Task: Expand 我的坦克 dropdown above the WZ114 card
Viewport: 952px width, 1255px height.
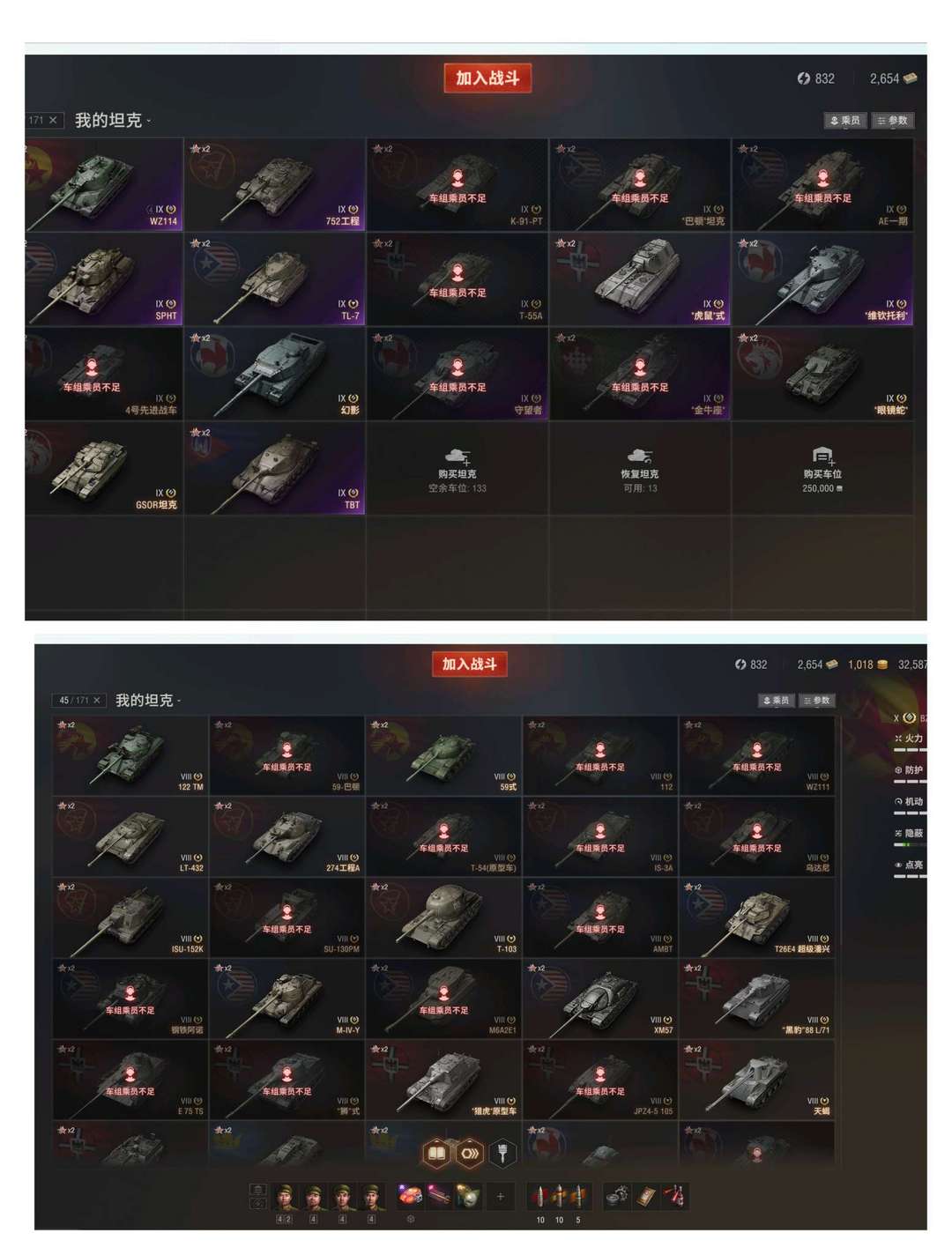Action: tap(113, 121)
